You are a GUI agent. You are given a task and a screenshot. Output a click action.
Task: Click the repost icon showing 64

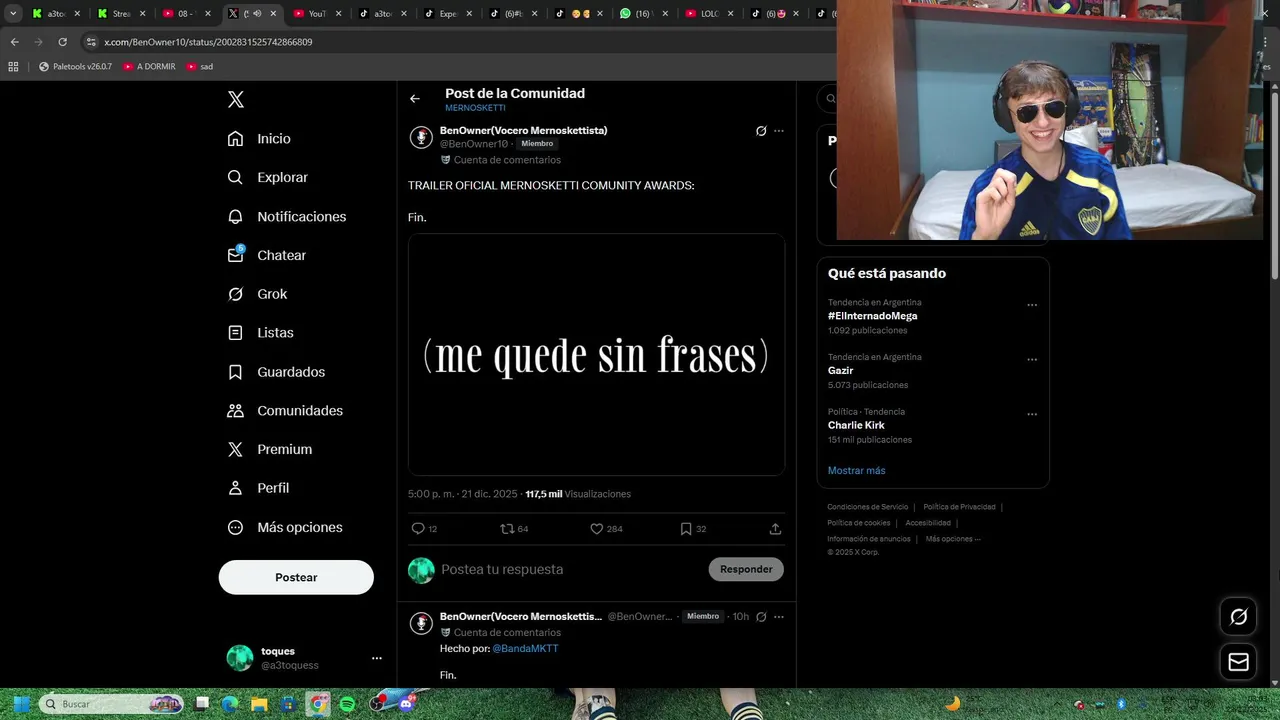click(507, 528)
